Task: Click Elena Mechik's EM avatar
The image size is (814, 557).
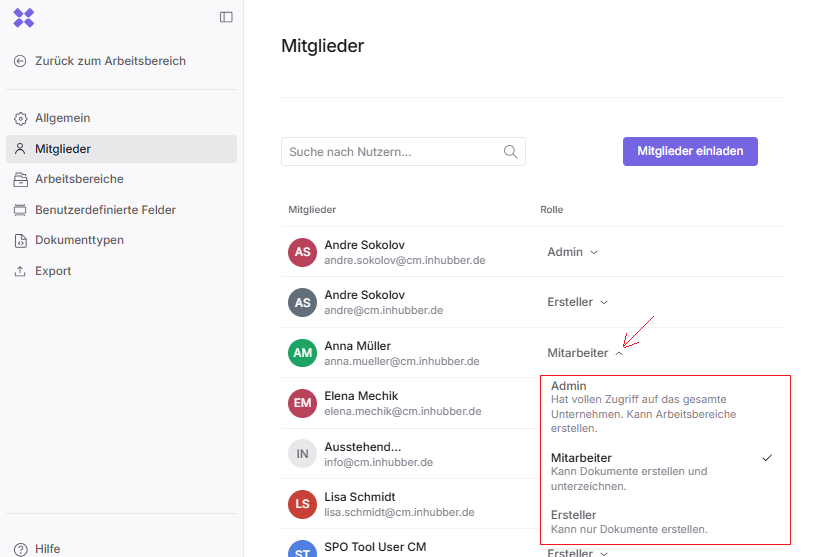Action: [302, 403]
